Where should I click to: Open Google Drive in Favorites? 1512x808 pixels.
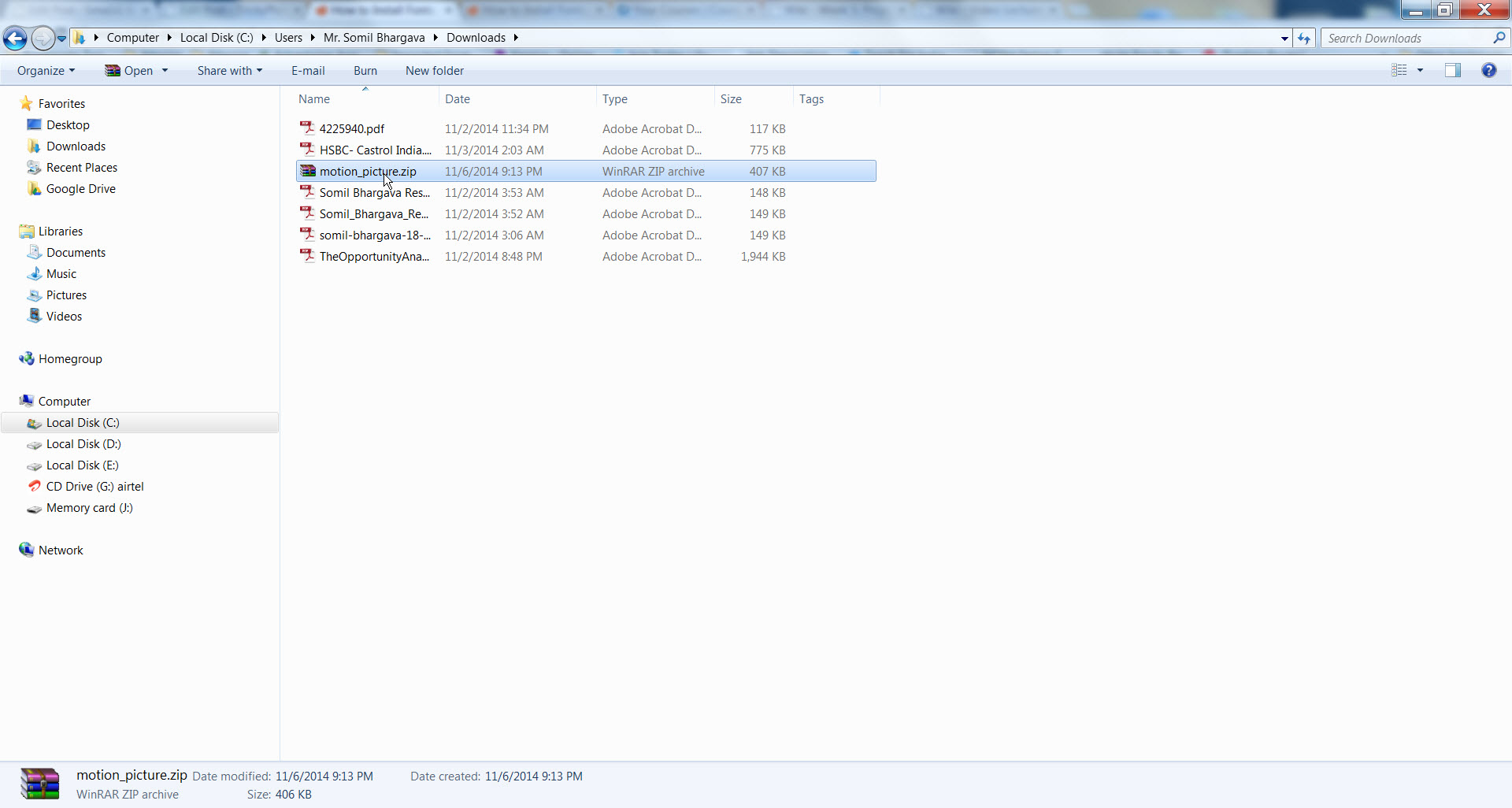click(x=80, y=189)
